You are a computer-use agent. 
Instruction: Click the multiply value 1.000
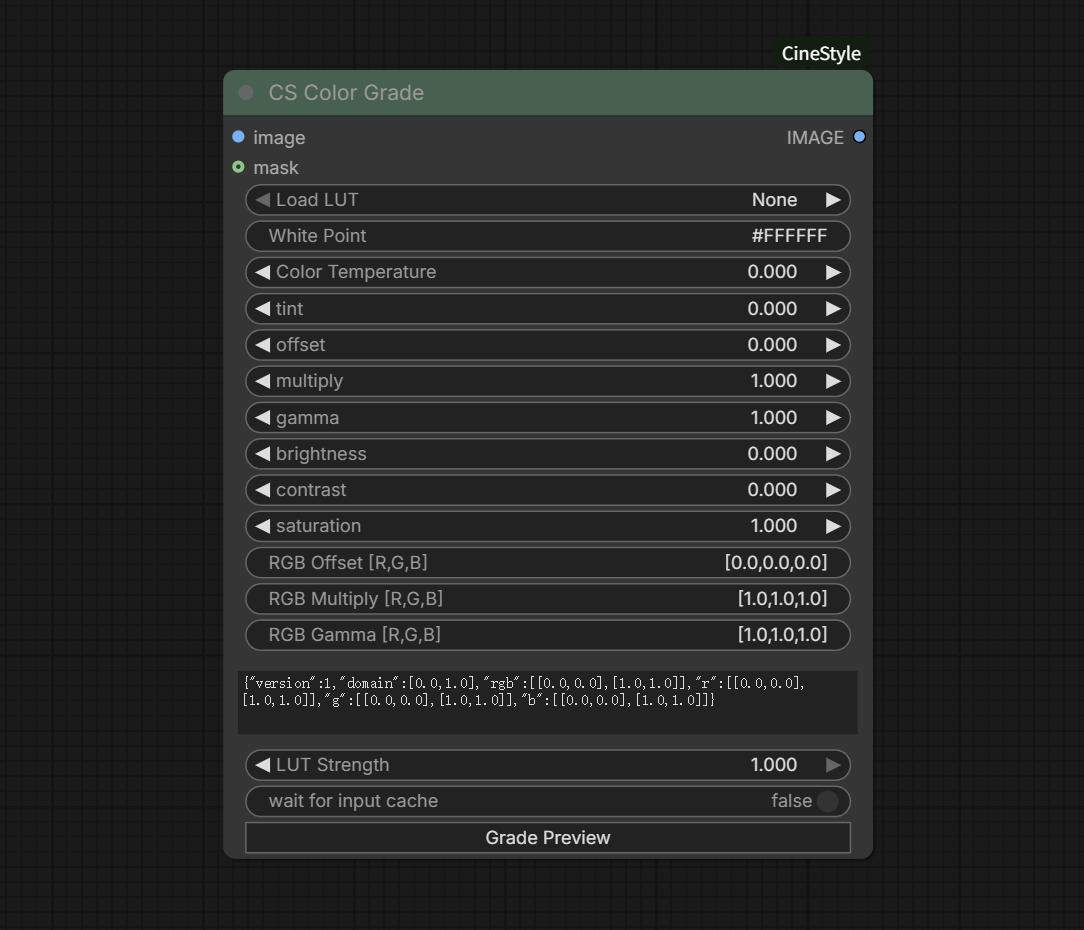click(774, 381)
